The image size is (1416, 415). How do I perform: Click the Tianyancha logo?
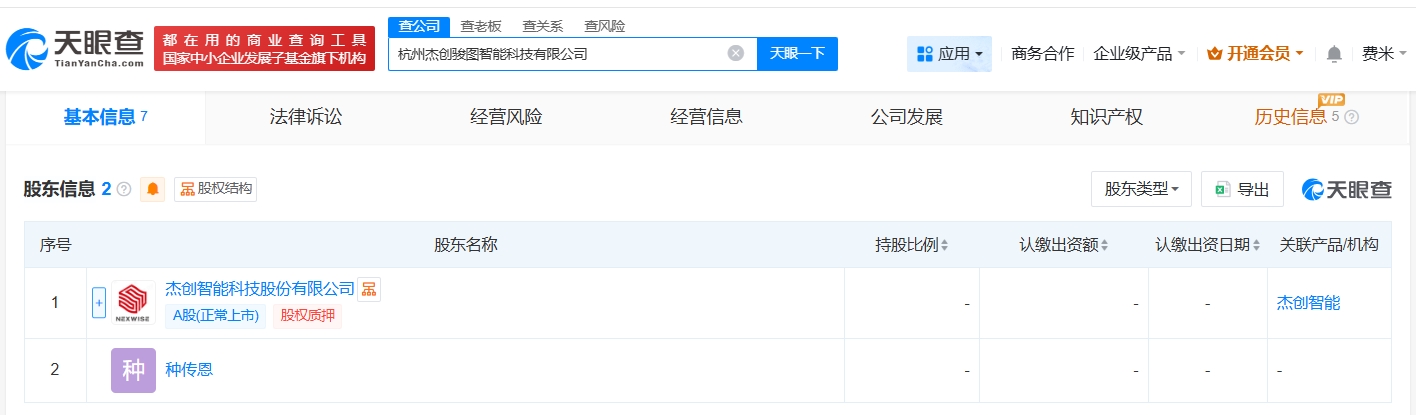(74, 48)
